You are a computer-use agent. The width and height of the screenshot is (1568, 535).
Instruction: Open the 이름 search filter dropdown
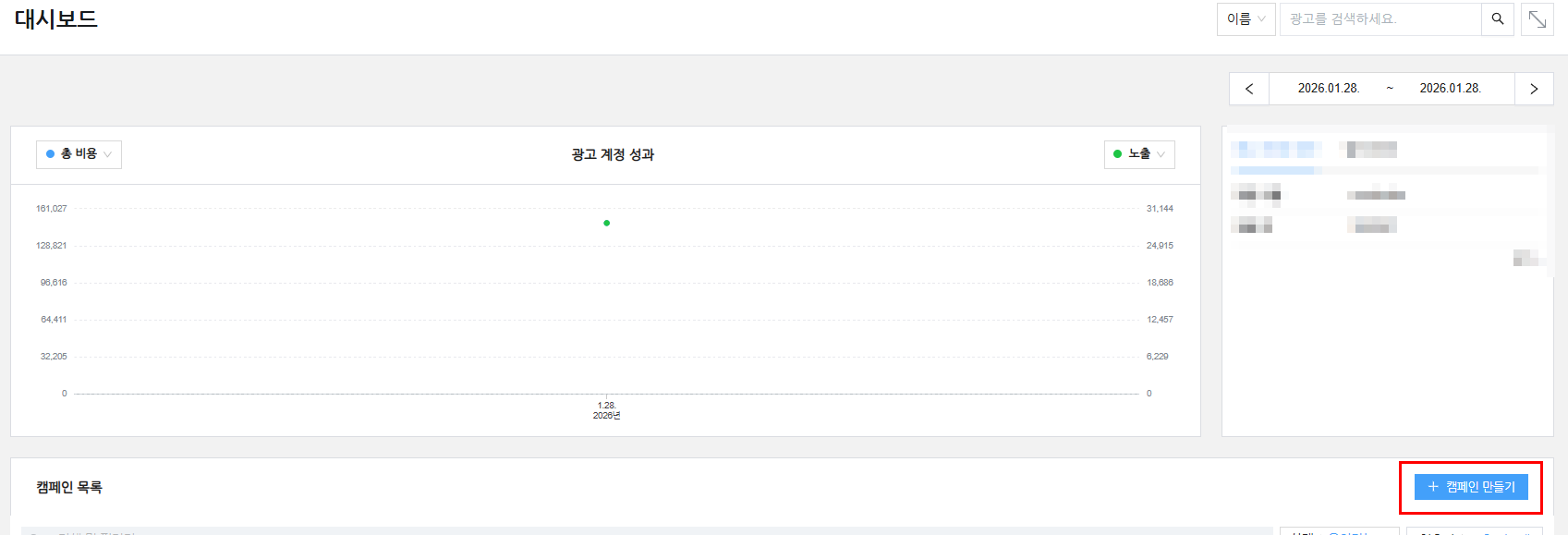point(1246,18)
